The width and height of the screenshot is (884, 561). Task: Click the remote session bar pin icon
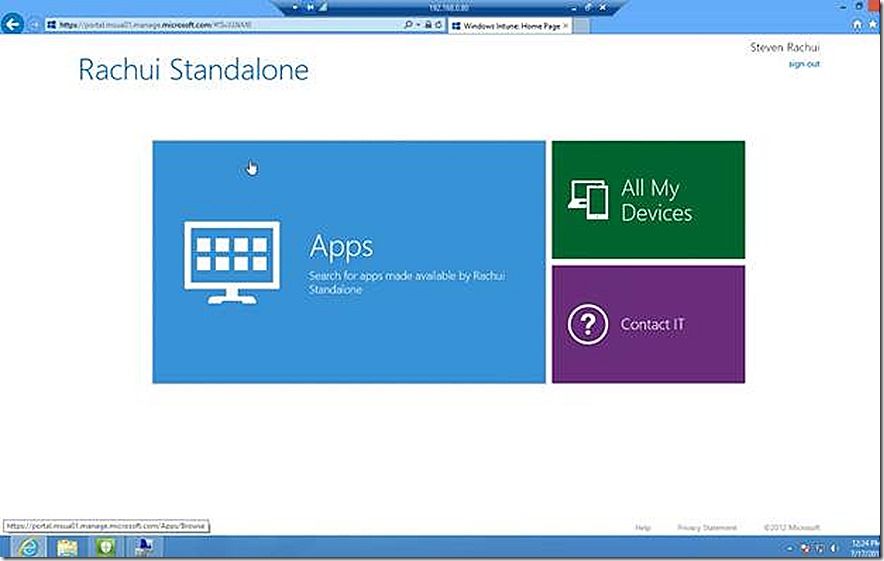(310, 7)
